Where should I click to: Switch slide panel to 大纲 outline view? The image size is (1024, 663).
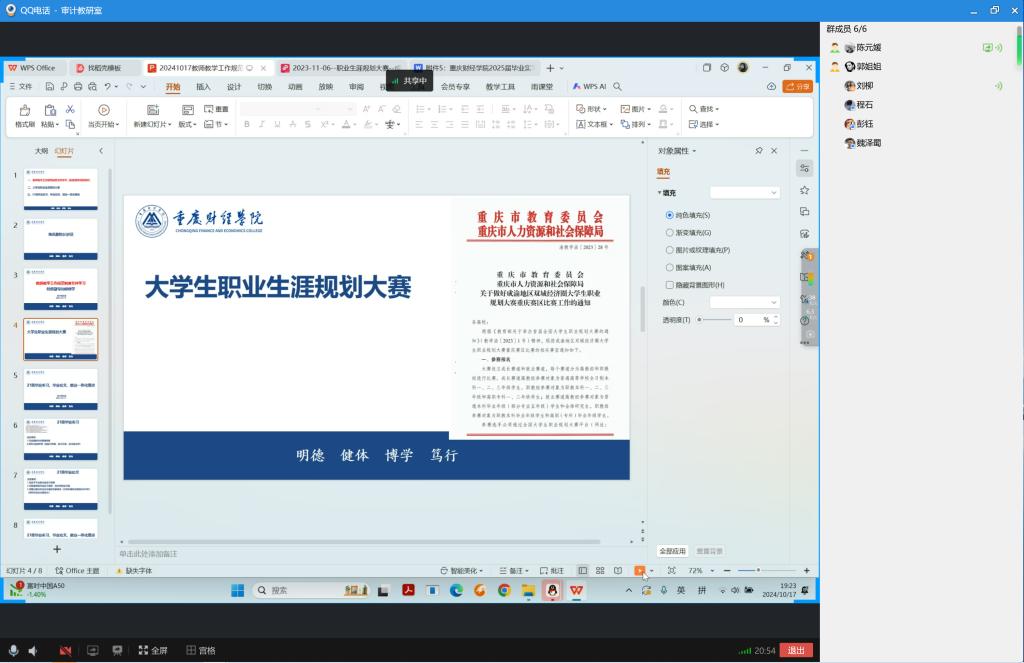pyautogui.click(x=41, y=151)
